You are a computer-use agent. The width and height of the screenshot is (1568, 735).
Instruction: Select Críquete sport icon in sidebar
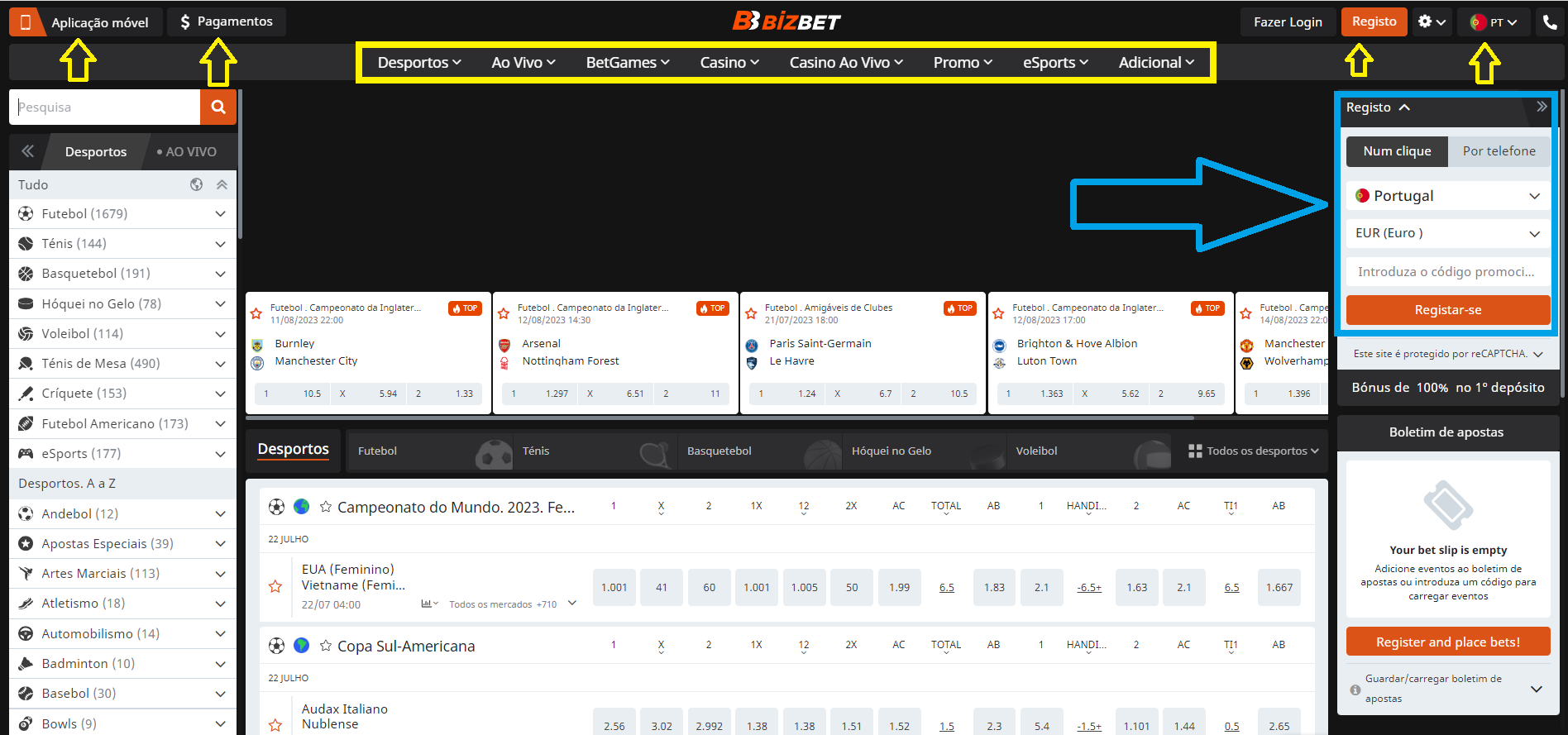(26, 394)
